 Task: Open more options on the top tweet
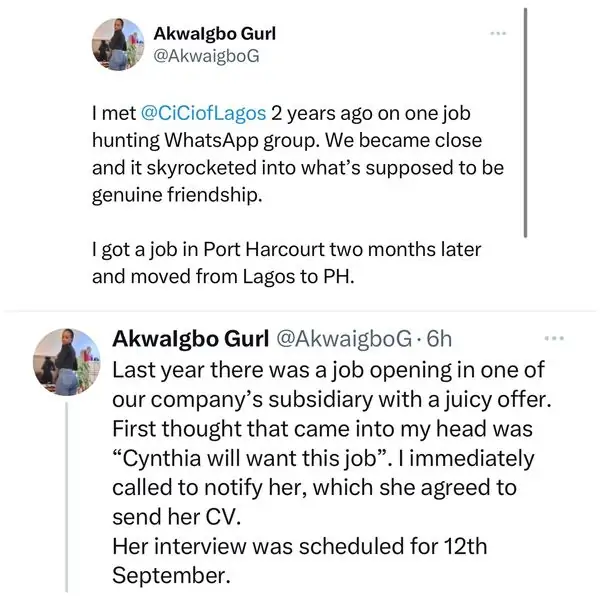pyautogui.click(x=498, y=34)
